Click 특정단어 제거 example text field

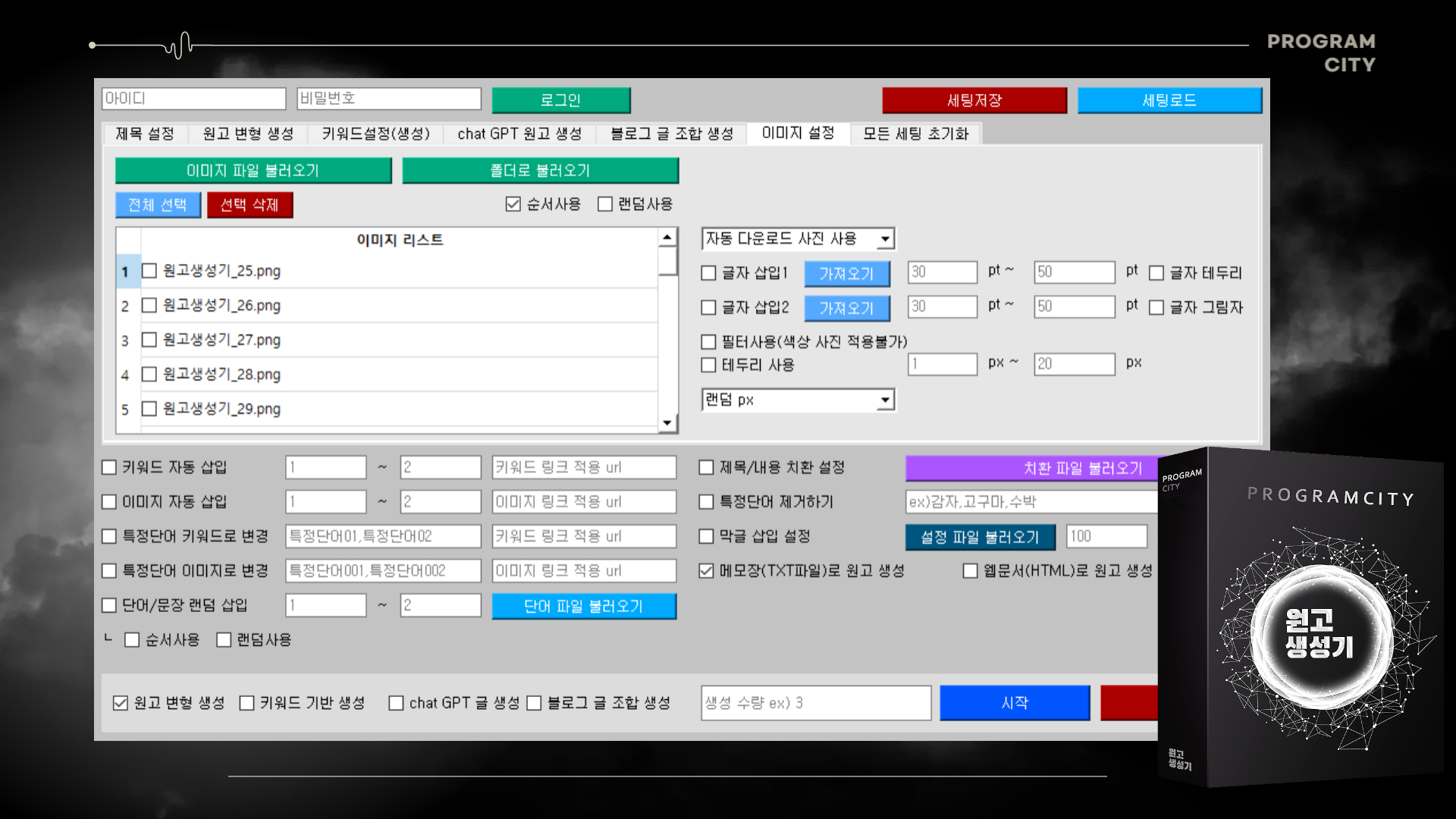[x=1032, y=502]
